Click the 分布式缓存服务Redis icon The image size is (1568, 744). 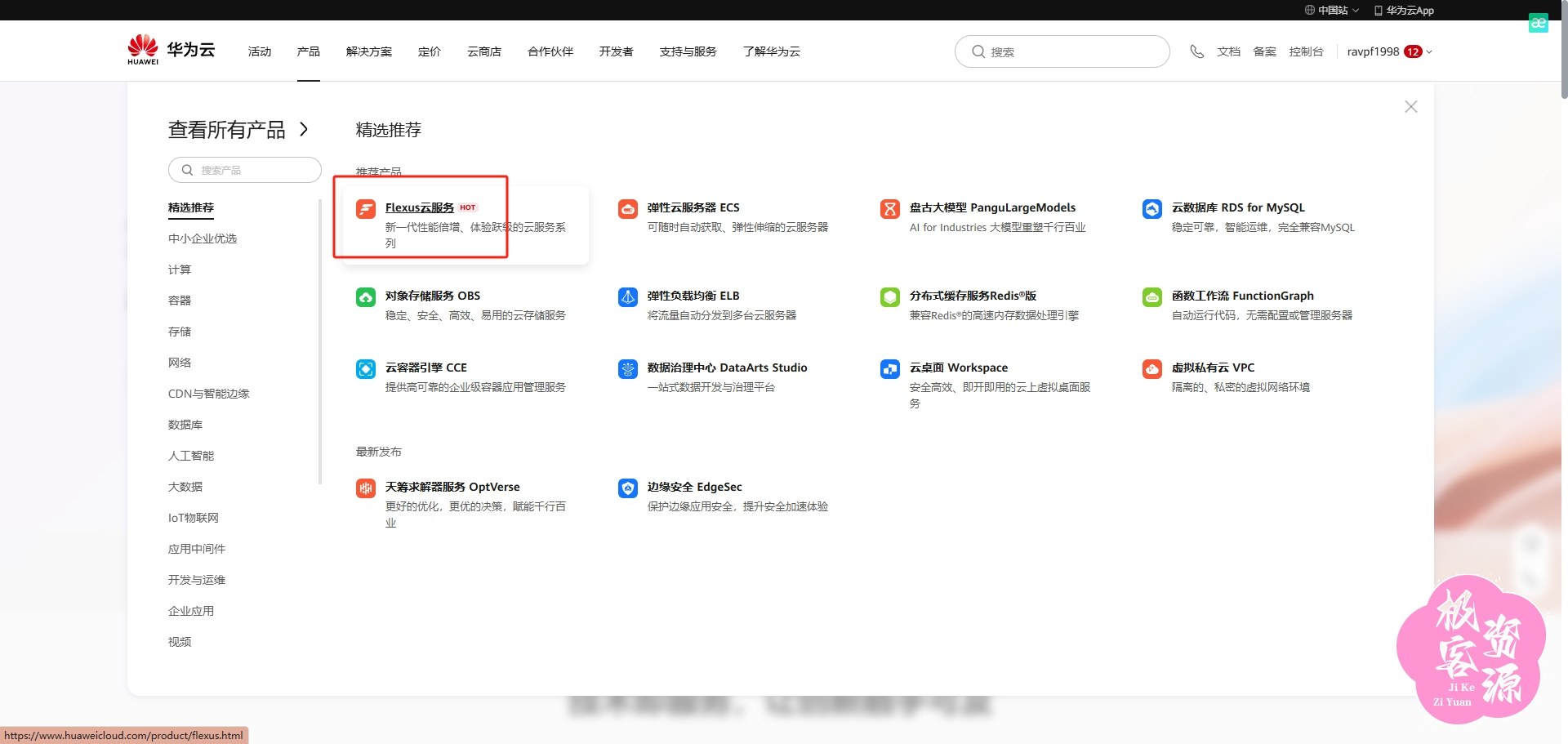pyautogui.click(x=890, y=297)
